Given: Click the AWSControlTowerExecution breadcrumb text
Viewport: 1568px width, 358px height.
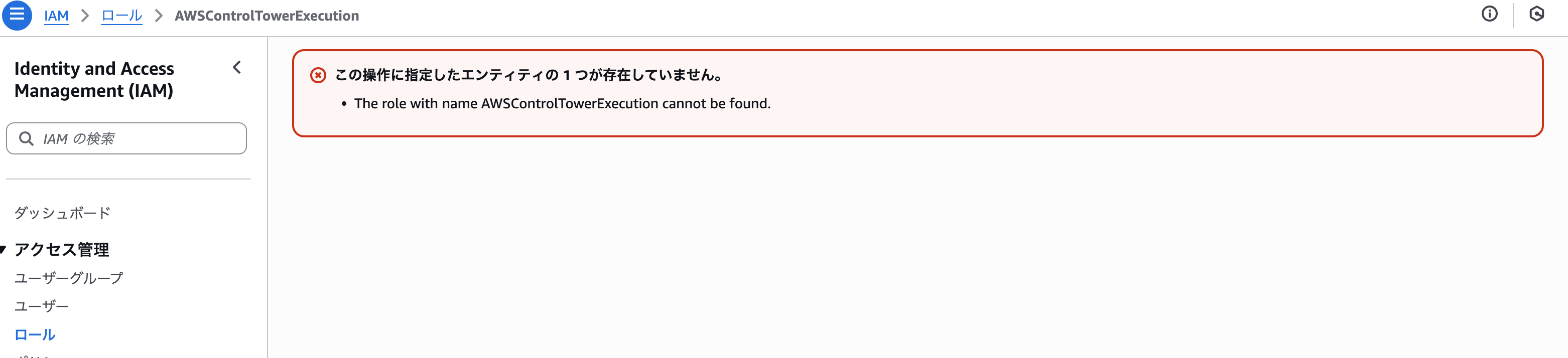Looking at the screenshot, I should 267,15.
